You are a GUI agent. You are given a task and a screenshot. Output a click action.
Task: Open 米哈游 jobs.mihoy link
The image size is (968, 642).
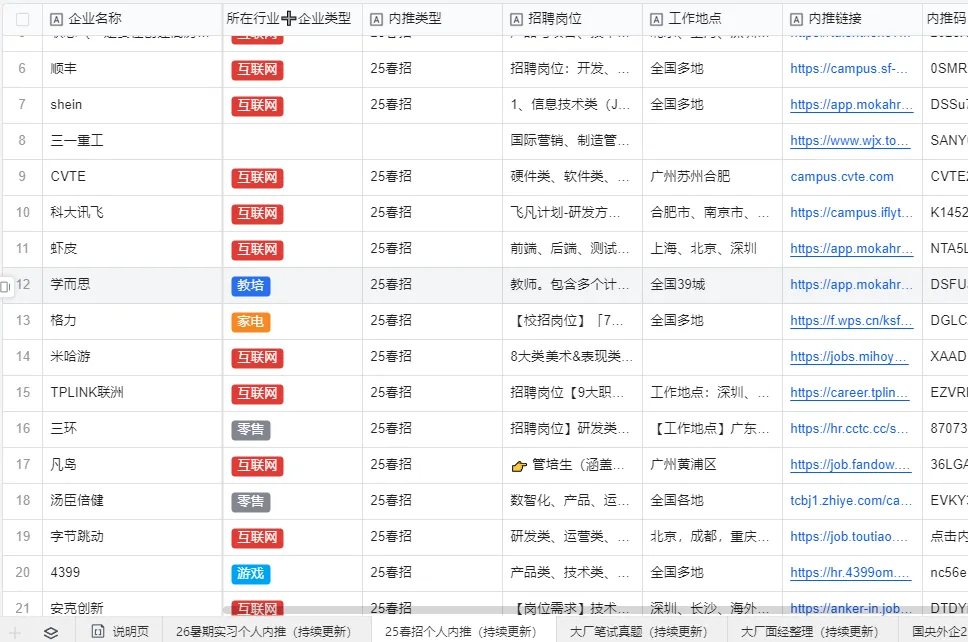(849, 357)
